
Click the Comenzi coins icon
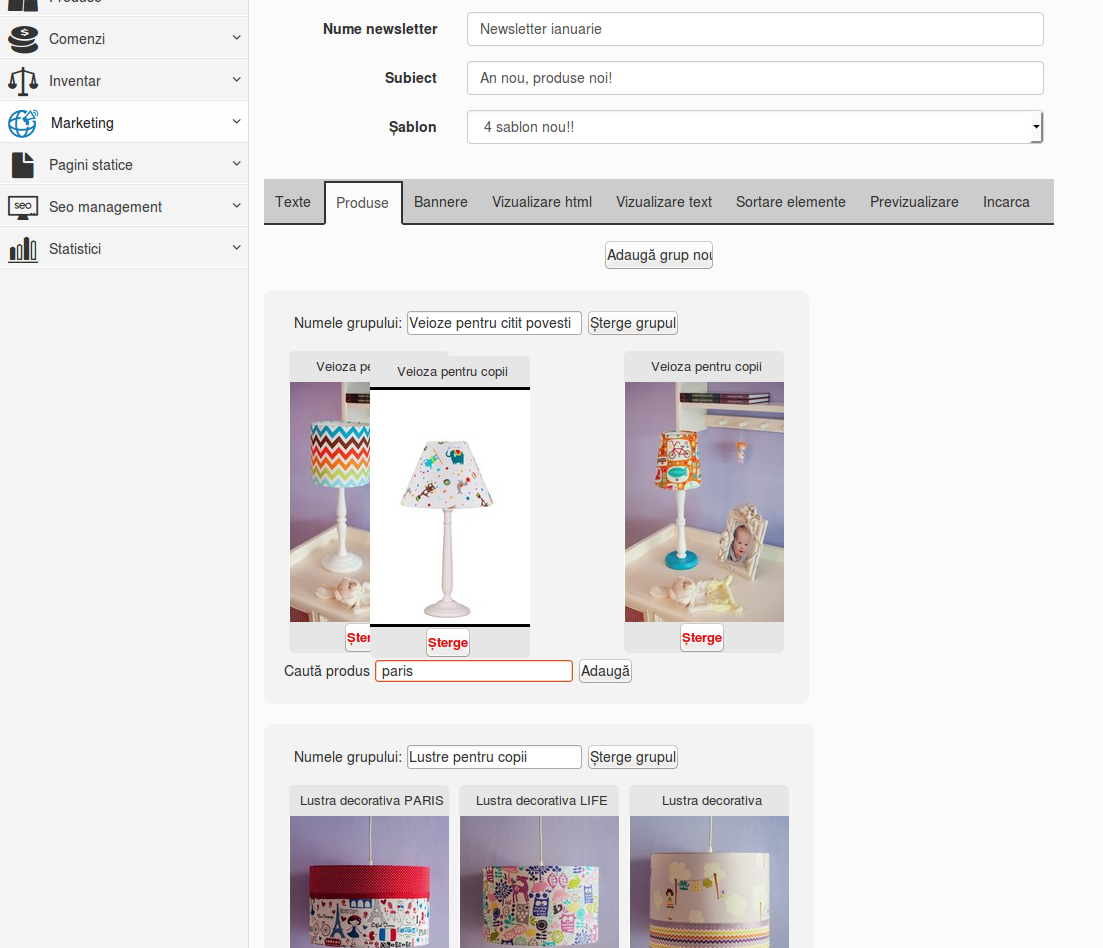pyautogui.click(x=23, y=39)
